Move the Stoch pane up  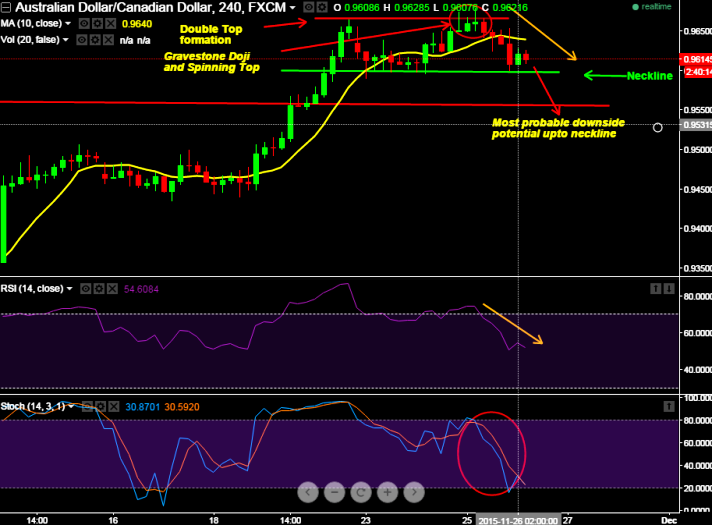669,406
